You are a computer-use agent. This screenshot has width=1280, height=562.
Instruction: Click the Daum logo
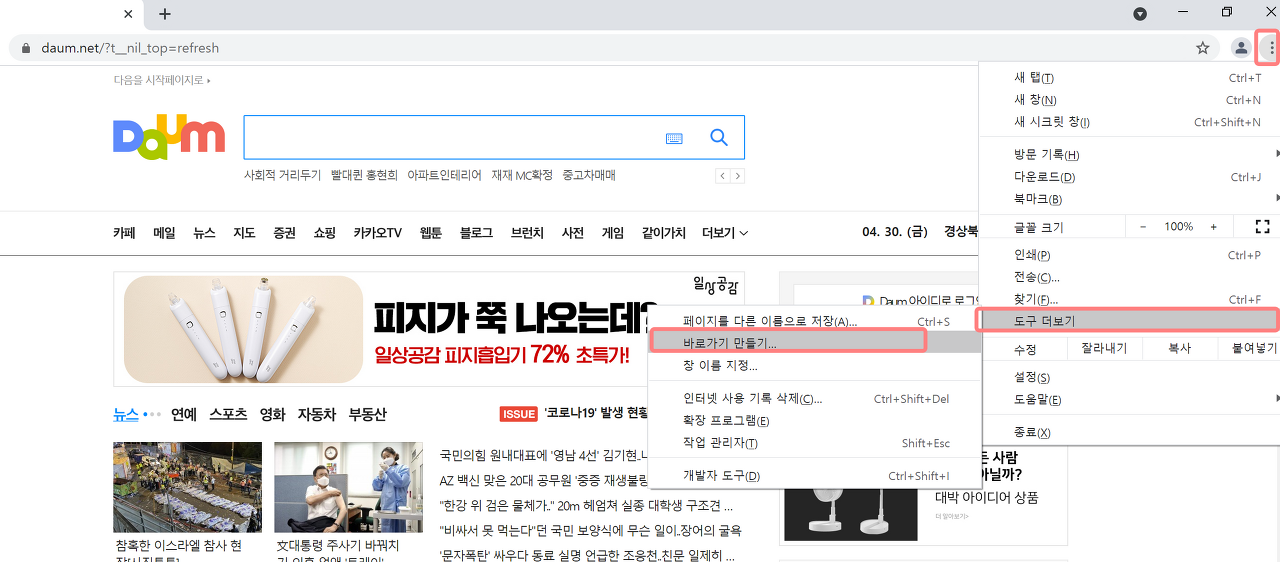pos(169,137)
